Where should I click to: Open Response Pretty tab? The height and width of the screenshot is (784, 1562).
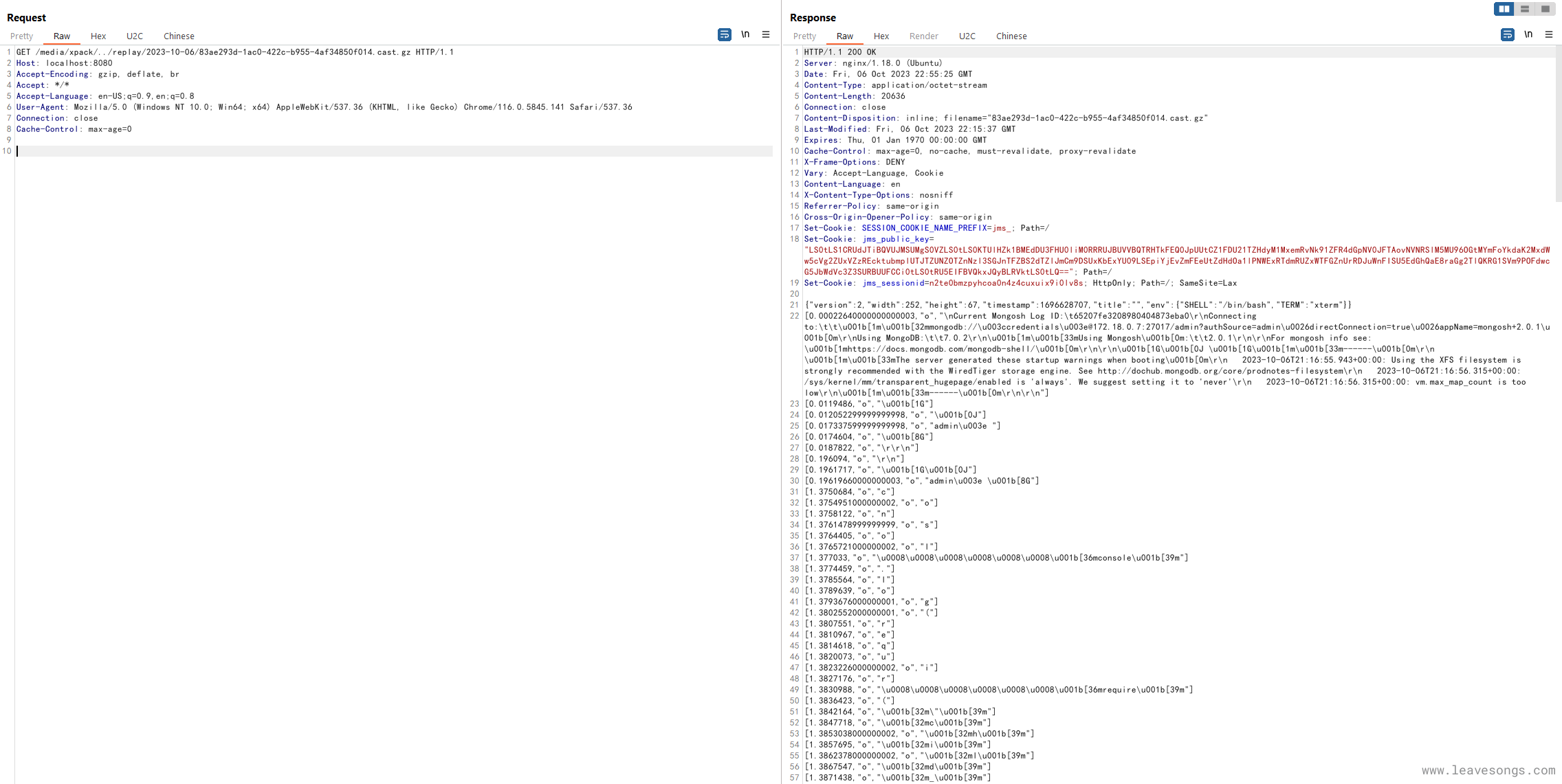(804, 36)
